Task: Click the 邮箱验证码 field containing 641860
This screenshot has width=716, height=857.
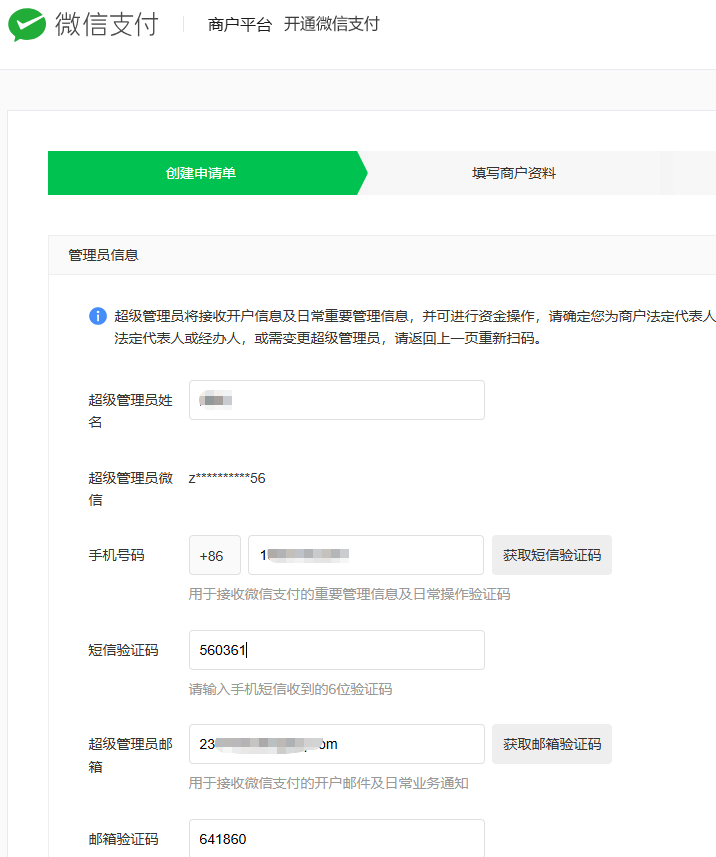Action: point(337,838)
